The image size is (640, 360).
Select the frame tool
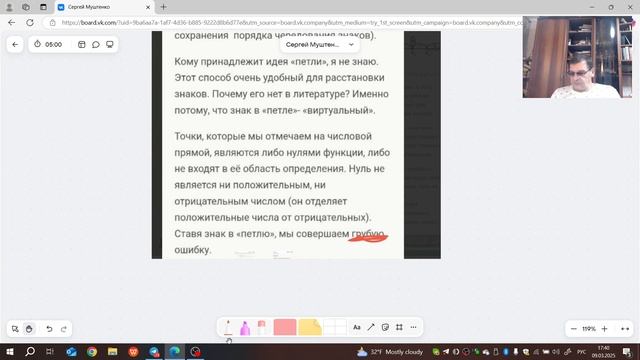(x=399, y=327)
